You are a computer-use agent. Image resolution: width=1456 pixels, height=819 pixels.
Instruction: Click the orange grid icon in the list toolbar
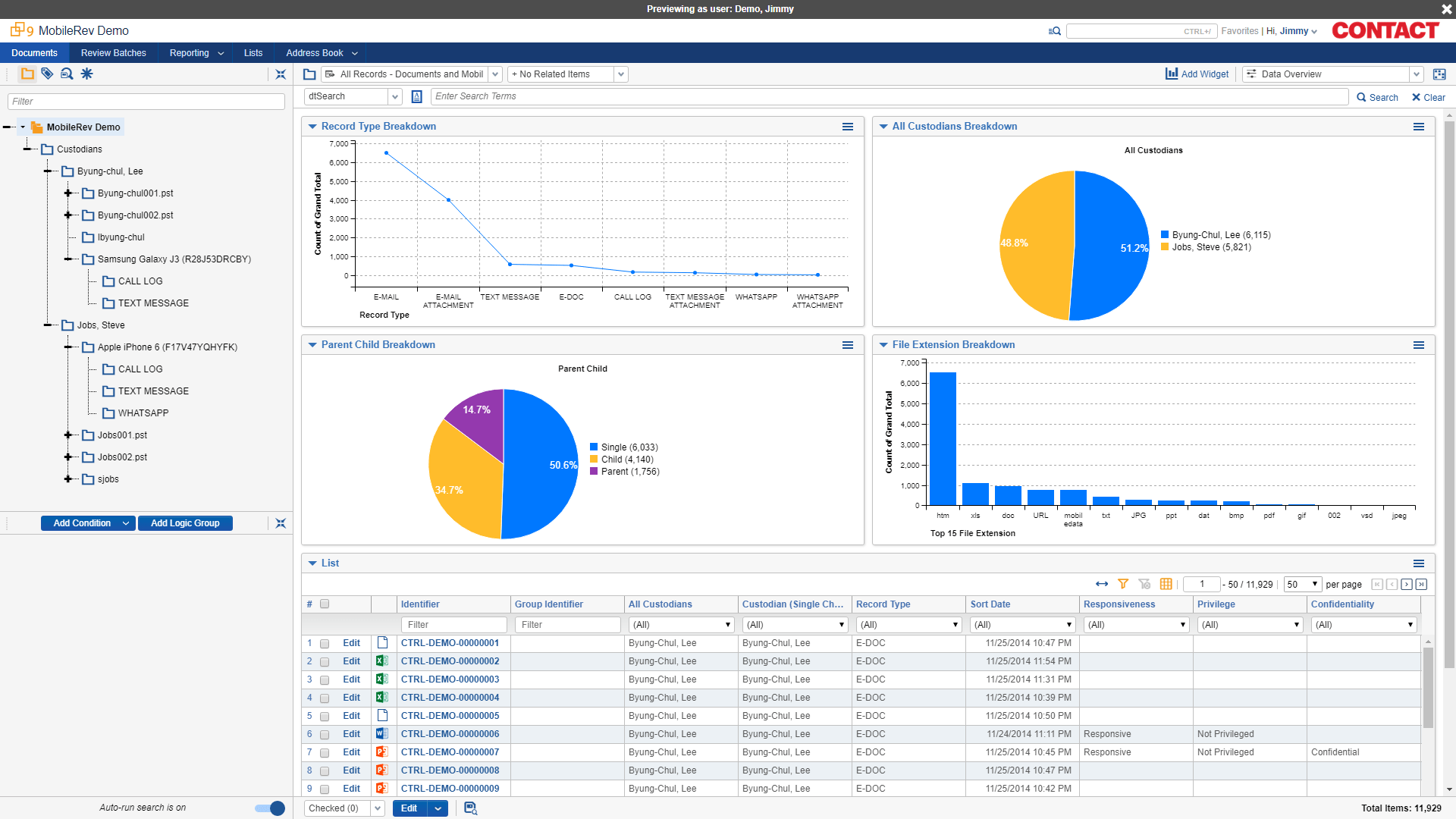coord(1166,584)
